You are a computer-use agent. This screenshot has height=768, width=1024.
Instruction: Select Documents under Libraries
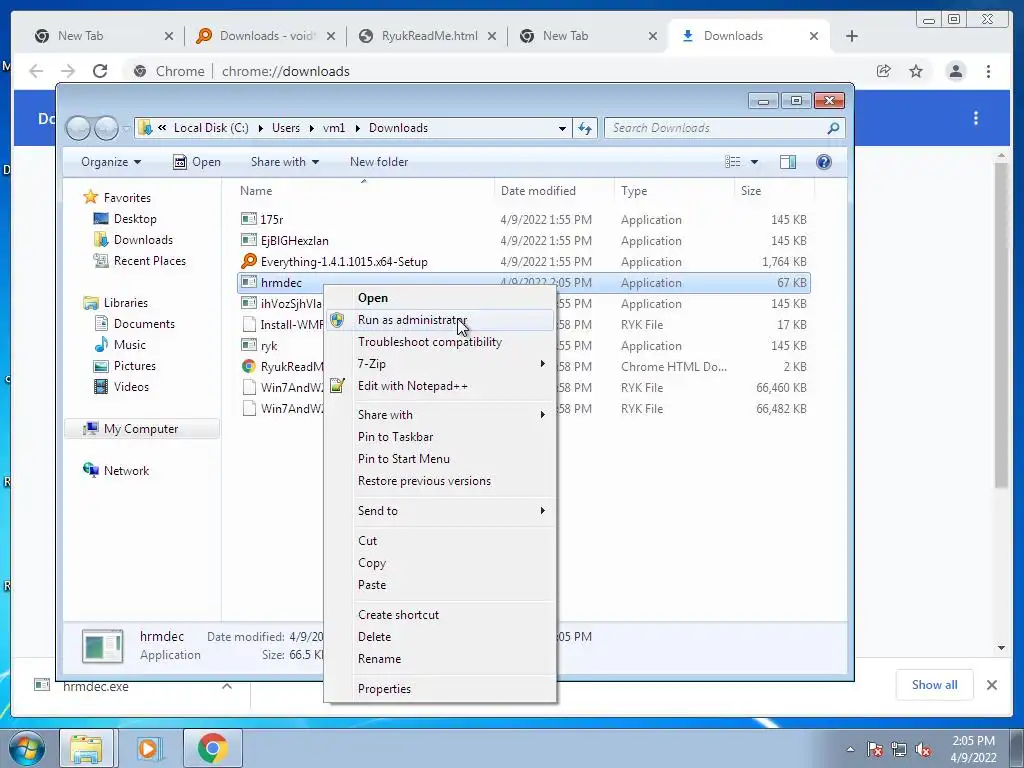tap(135, 324)
